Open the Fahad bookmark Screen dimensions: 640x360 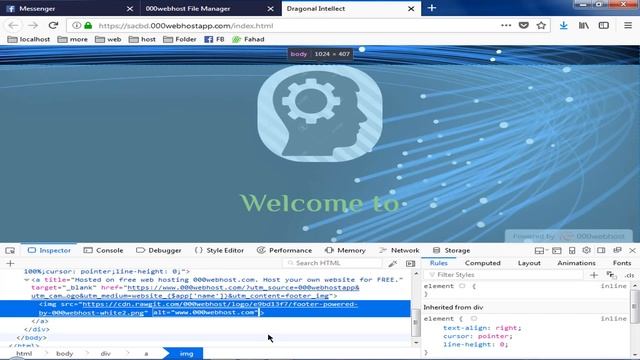[x=248, y=39]
